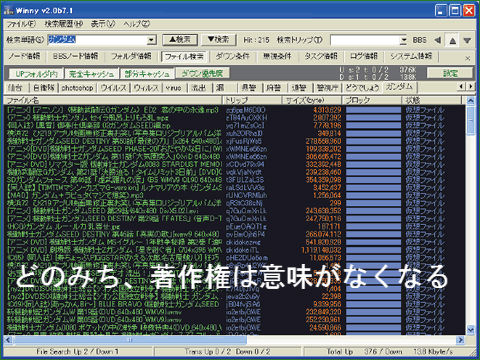Click the up triangle icon in the search toolbar

pos(452,41)
